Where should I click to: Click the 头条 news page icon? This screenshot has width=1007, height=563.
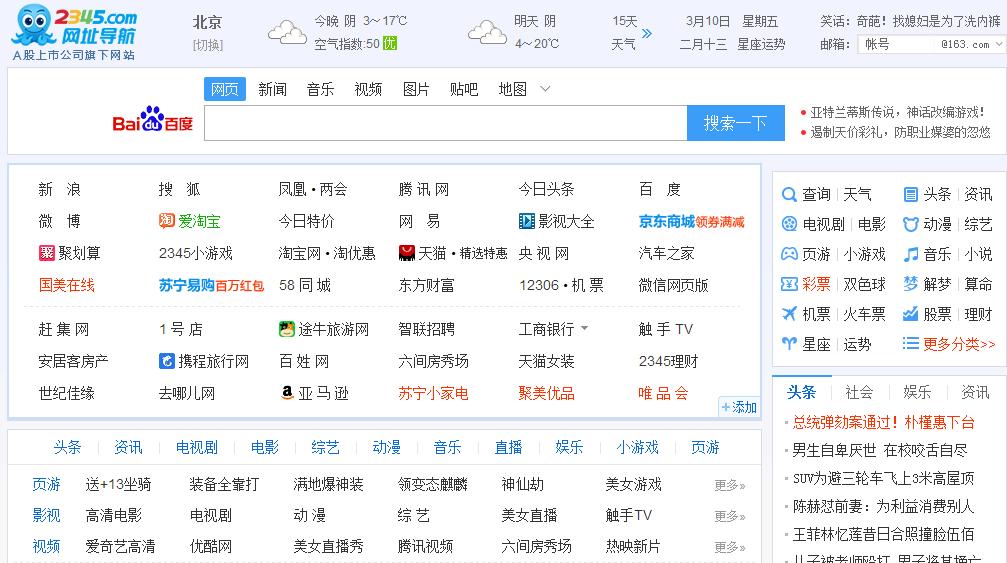point(910,195)
